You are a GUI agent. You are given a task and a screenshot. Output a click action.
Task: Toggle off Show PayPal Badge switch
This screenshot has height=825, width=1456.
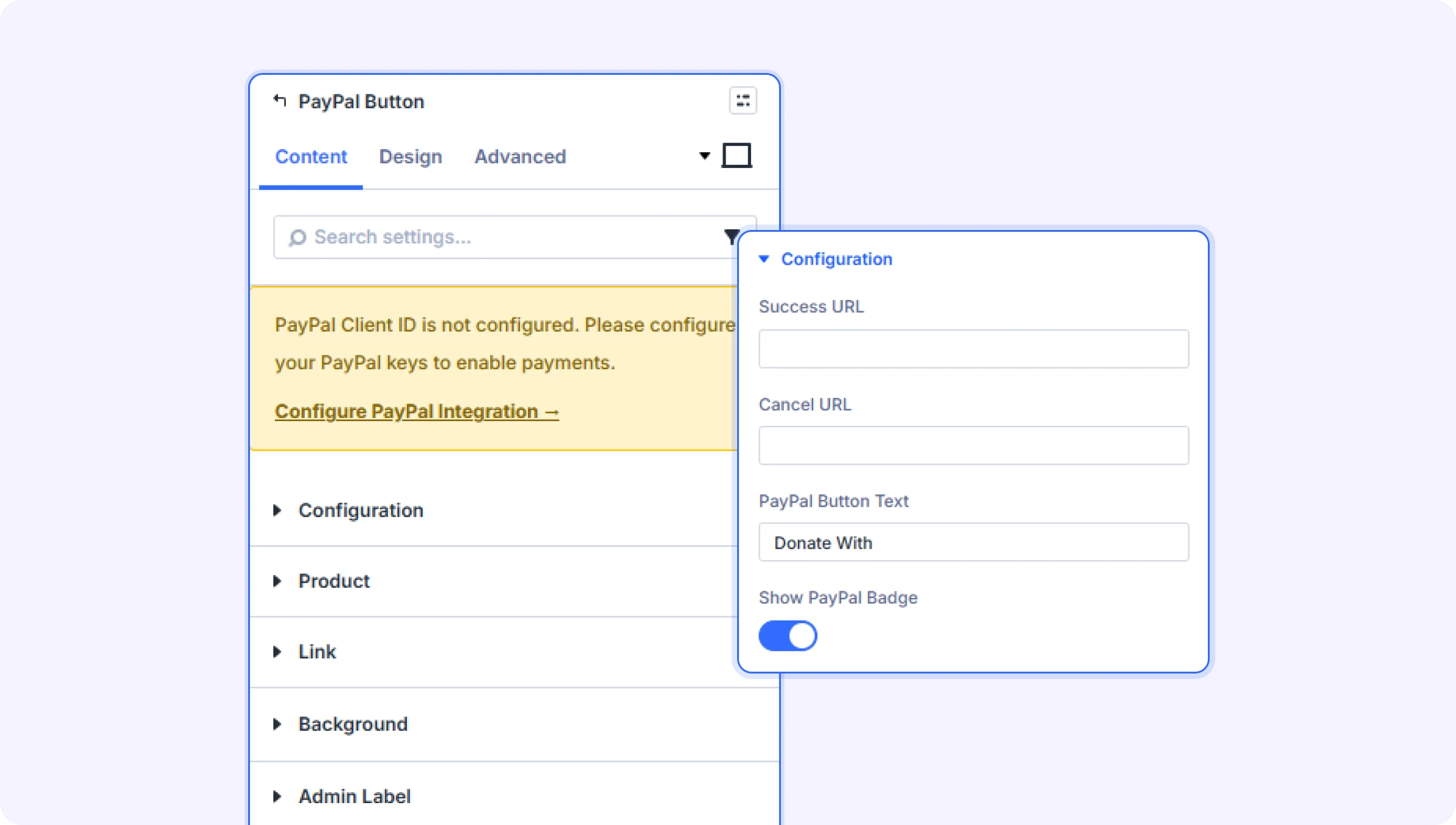click(788, 636)
